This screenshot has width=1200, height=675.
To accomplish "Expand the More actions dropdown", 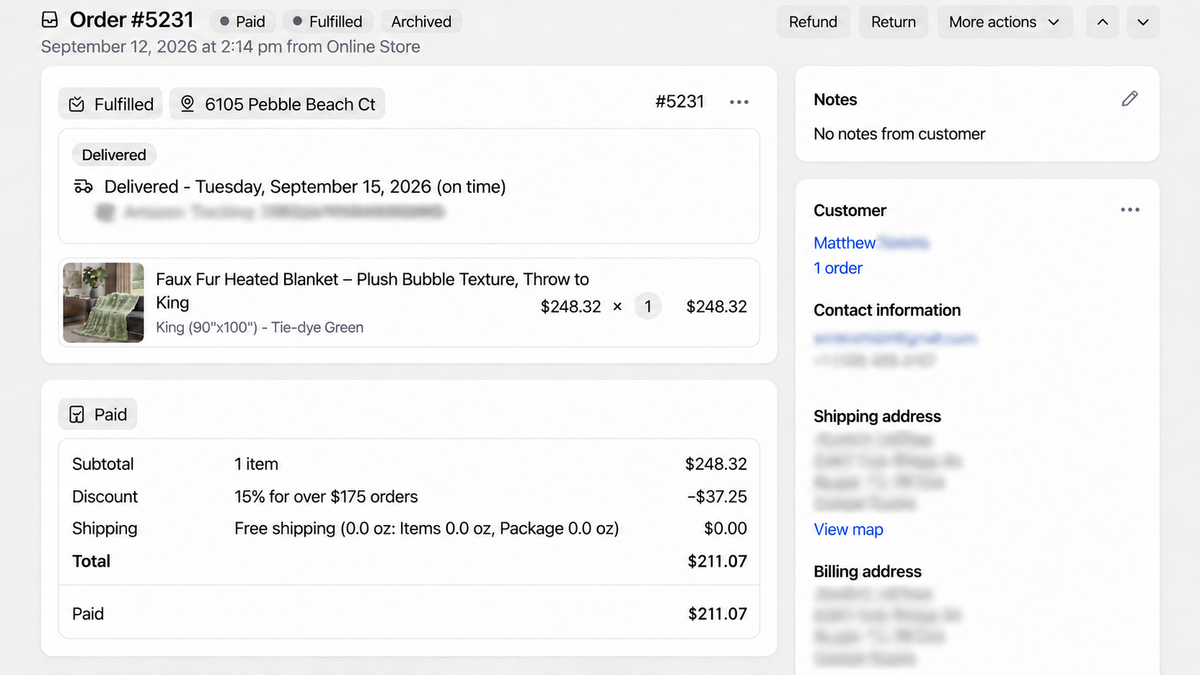I will [1005, 22].
